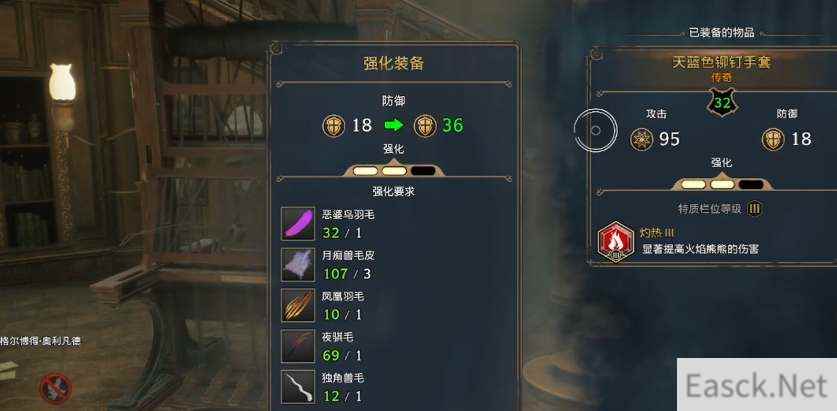Click the current defense shield icon beside 18 in upgrade panel

[x=334, y=126]
